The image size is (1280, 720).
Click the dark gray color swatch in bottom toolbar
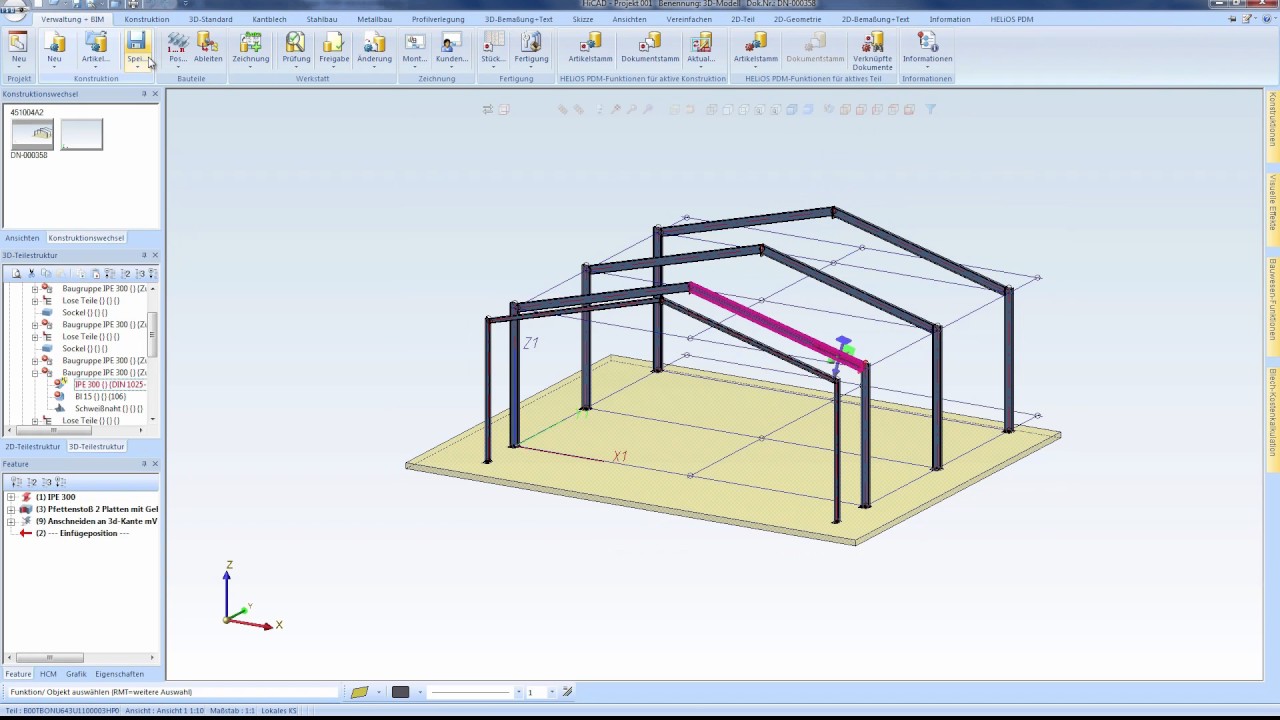[x=400, y=692]
